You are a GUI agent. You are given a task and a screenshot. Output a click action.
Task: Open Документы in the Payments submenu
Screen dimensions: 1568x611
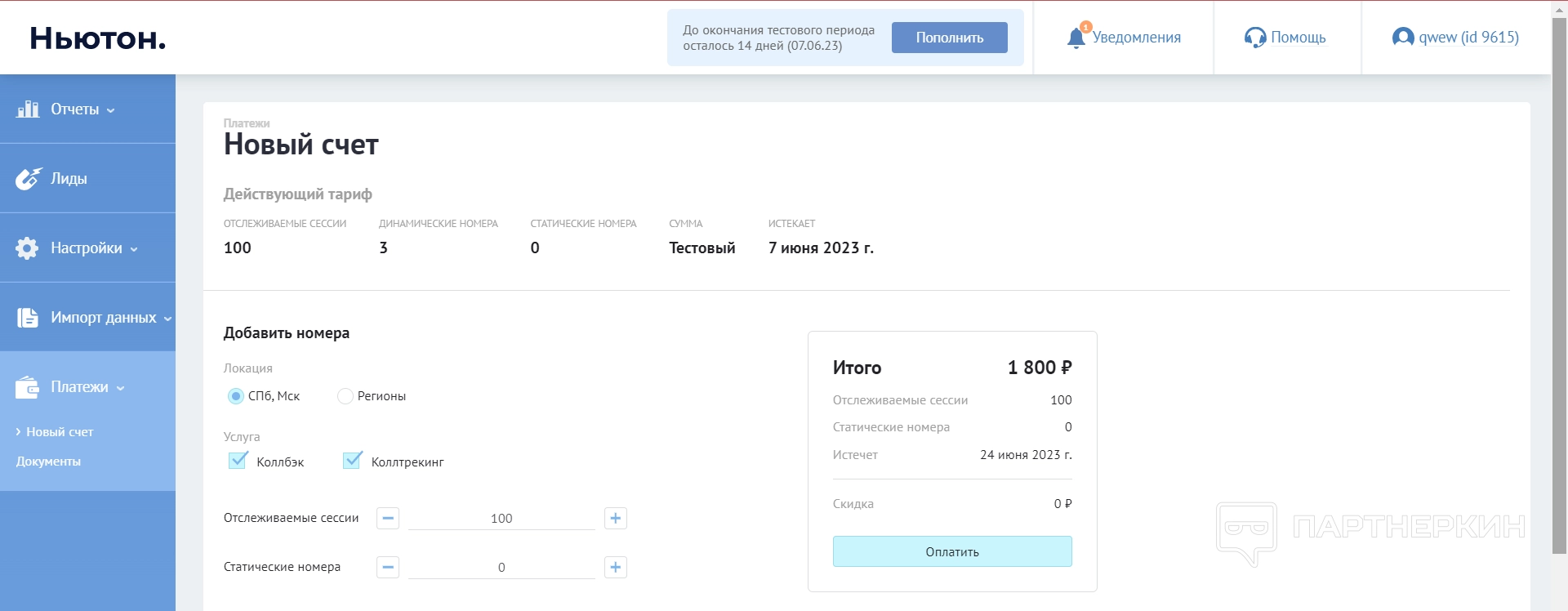pyautogui.click(x=48, y=462)
